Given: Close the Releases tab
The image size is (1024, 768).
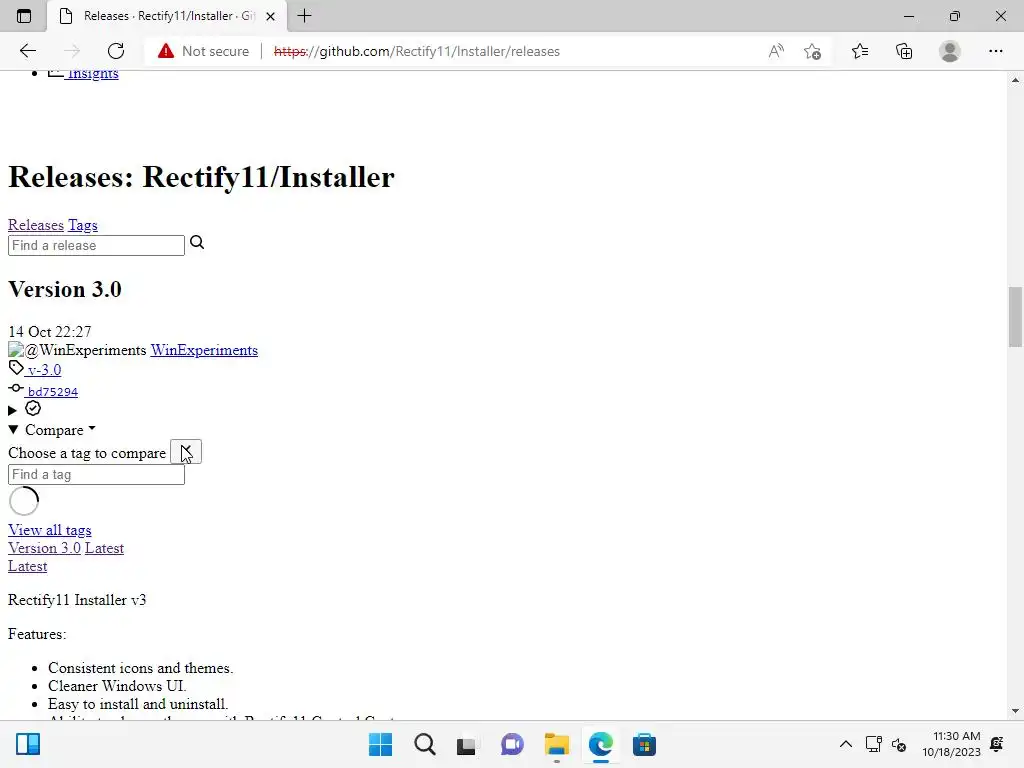Looking at the screenshot, I should point(270,16).
